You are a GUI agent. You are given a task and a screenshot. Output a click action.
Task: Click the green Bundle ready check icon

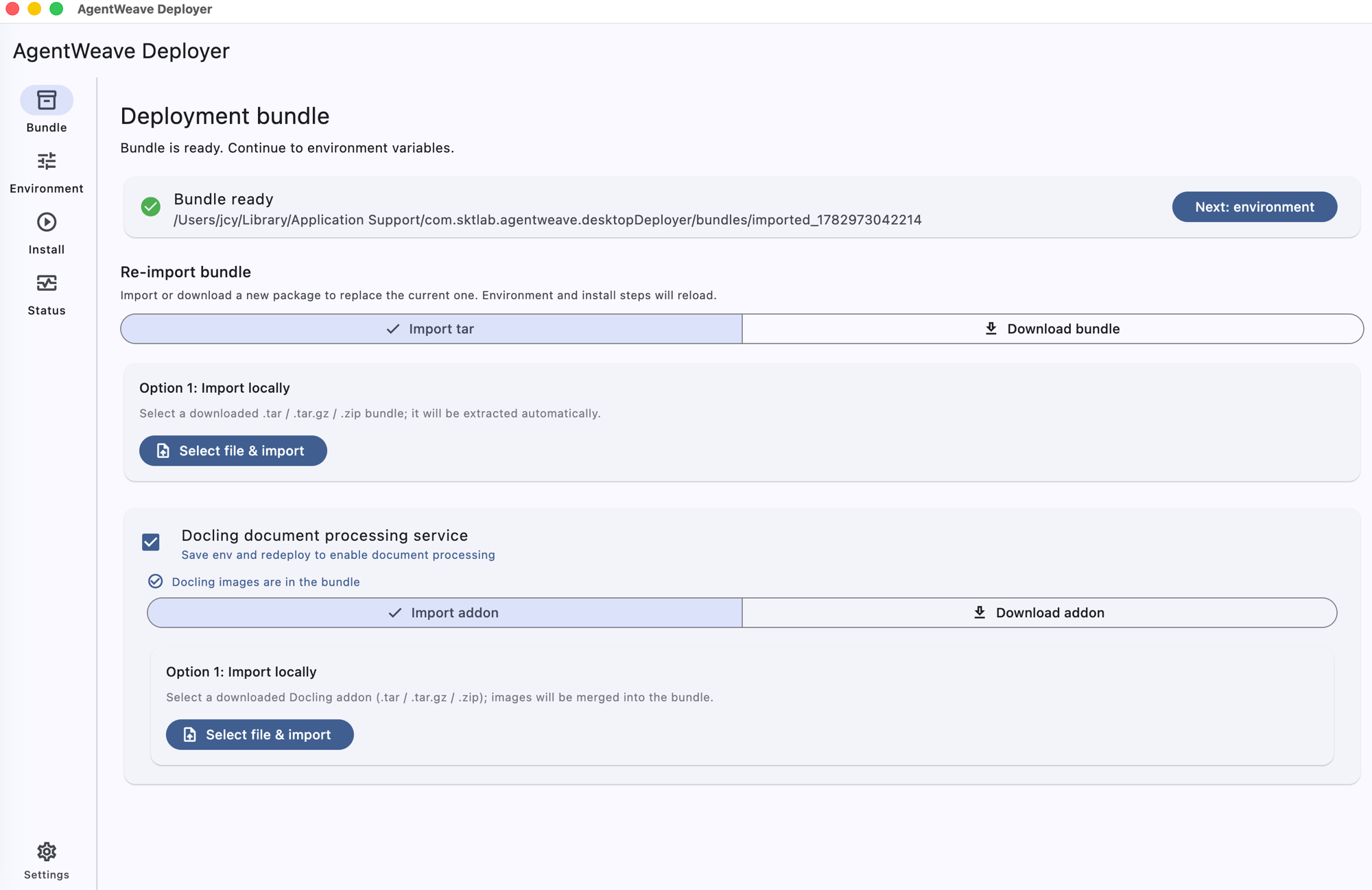(151, 206)
